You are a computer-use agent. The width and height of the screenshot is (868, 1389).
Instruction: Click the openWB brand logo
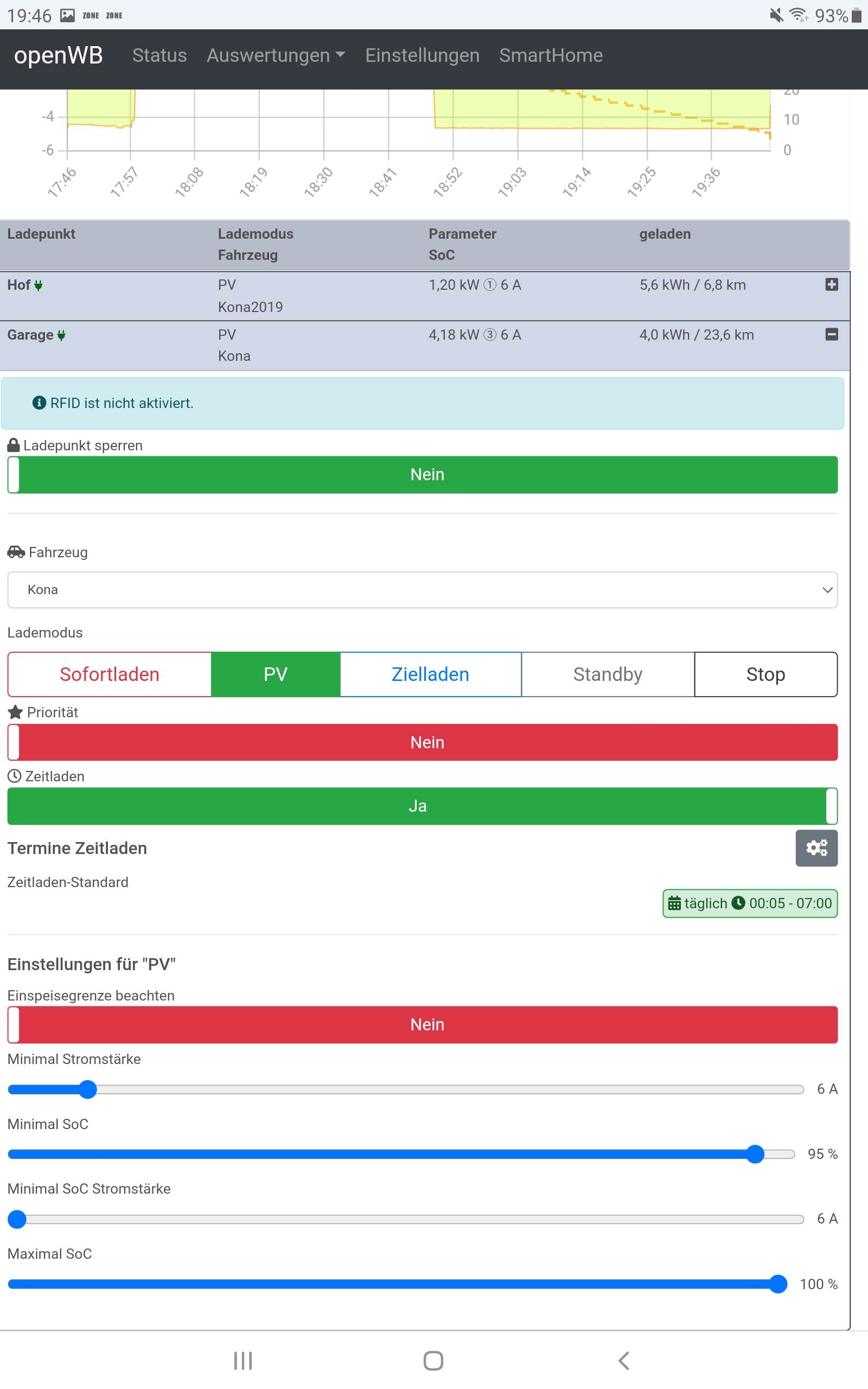(x=59, y=55)
